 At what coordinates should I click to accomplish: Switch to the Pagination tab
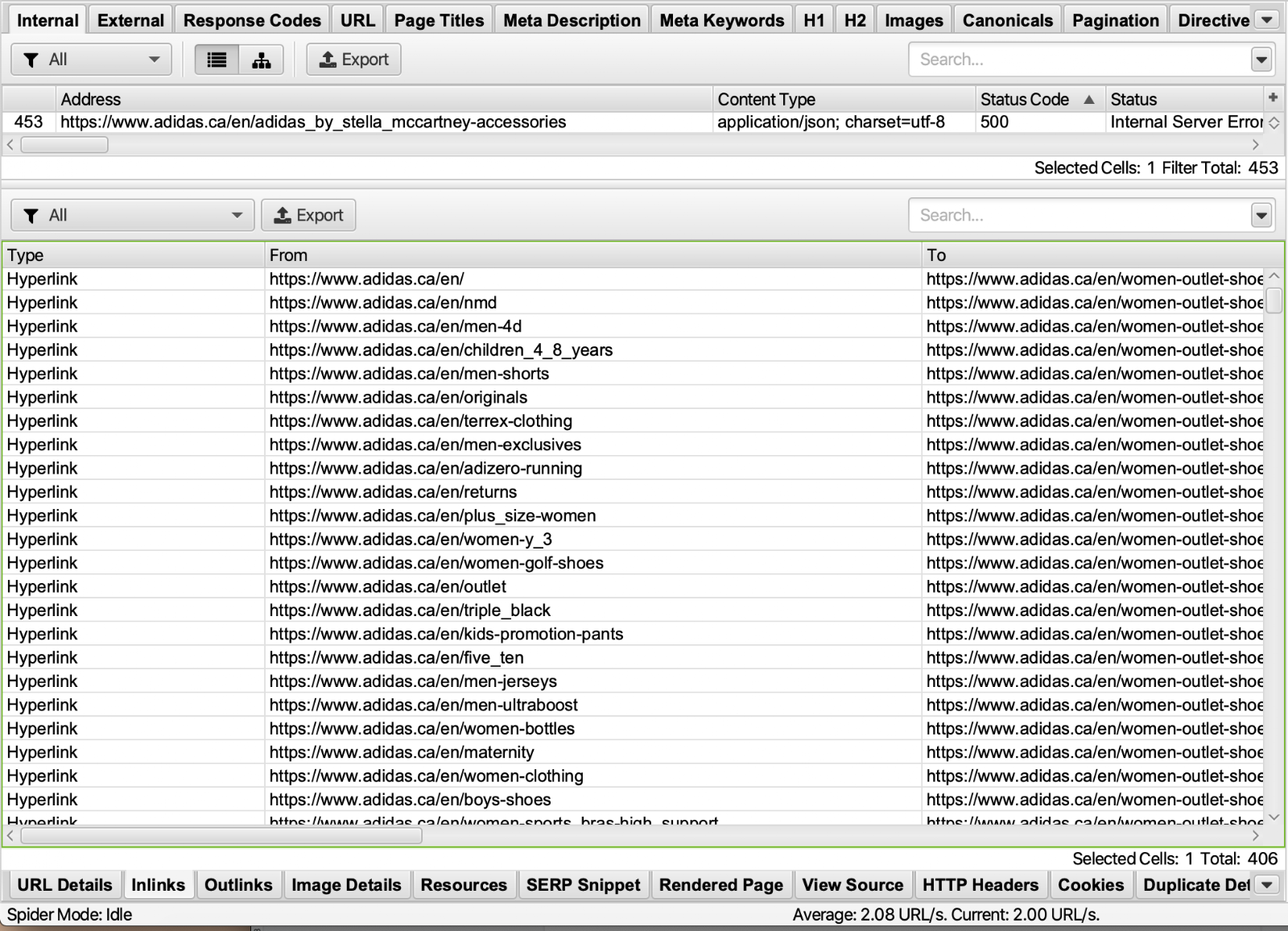click(1115, 20)
